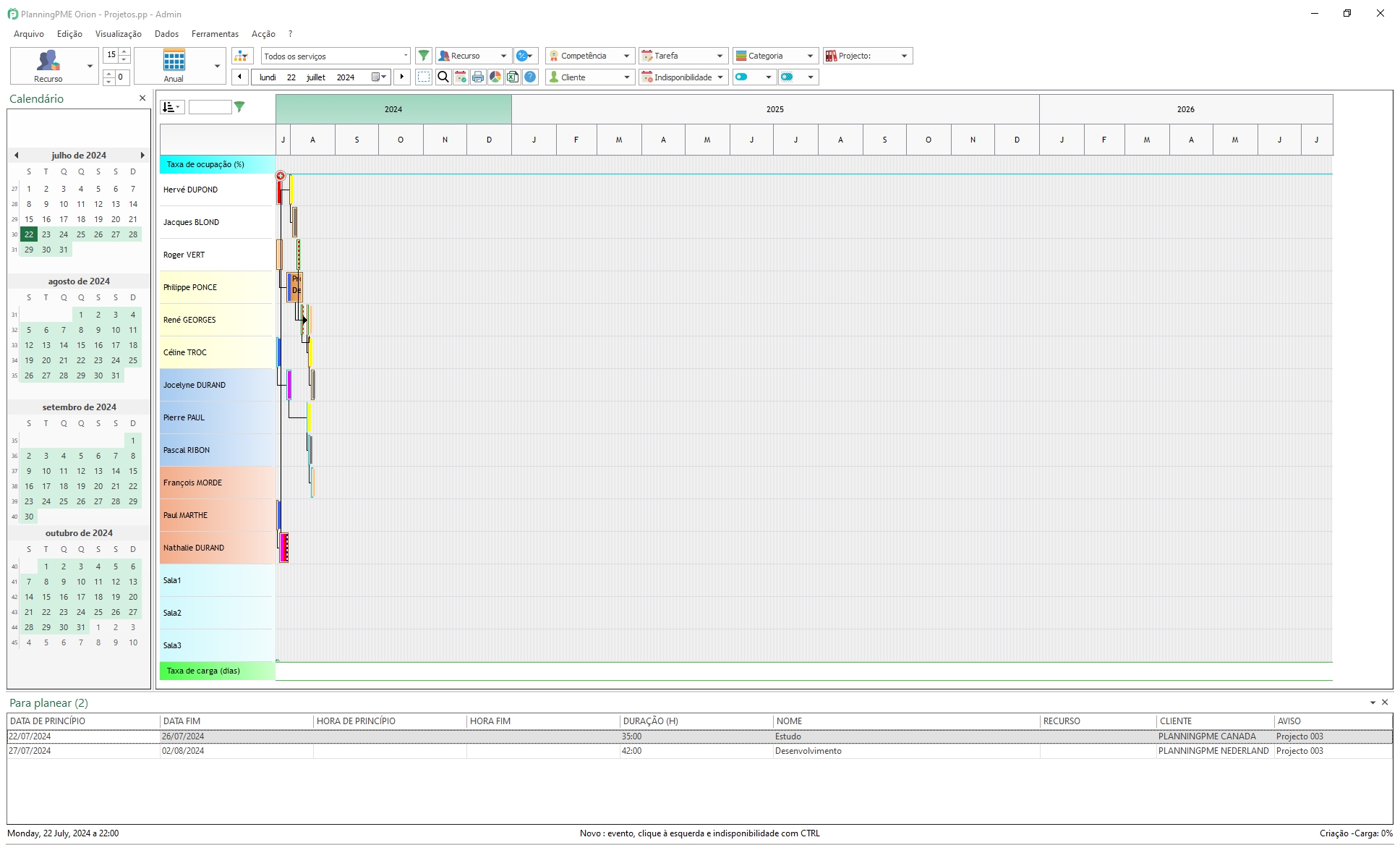Toggle the striped switch filter
This screenshot has height=845, width=1400.
787,77
